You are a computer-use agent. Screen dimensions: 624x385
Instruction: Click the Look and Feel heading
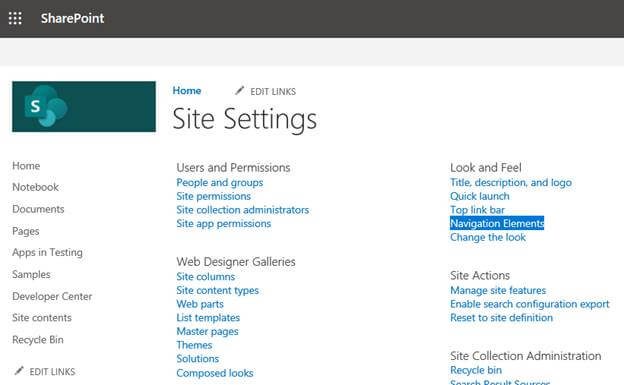pyautogui.click(x=486, y=168)
